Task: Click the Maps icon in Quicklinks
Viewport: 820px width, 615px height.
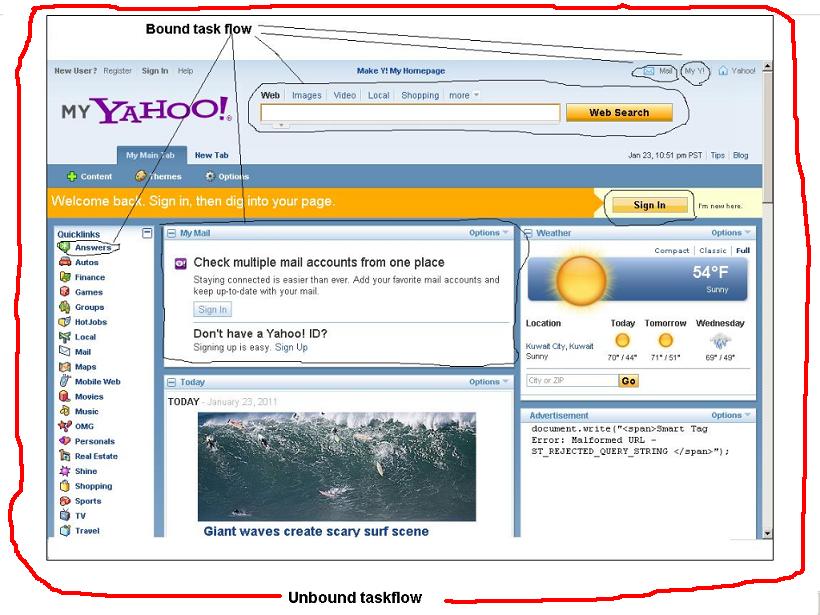Action: (x=64, y=367)
